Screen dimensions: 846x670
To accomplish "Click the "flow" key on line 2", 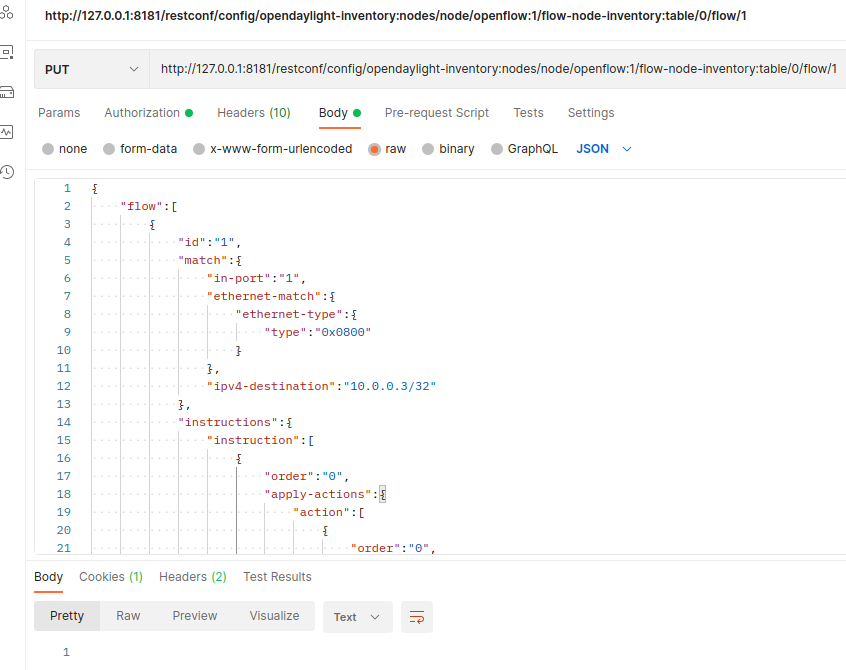I will (141, 206).
